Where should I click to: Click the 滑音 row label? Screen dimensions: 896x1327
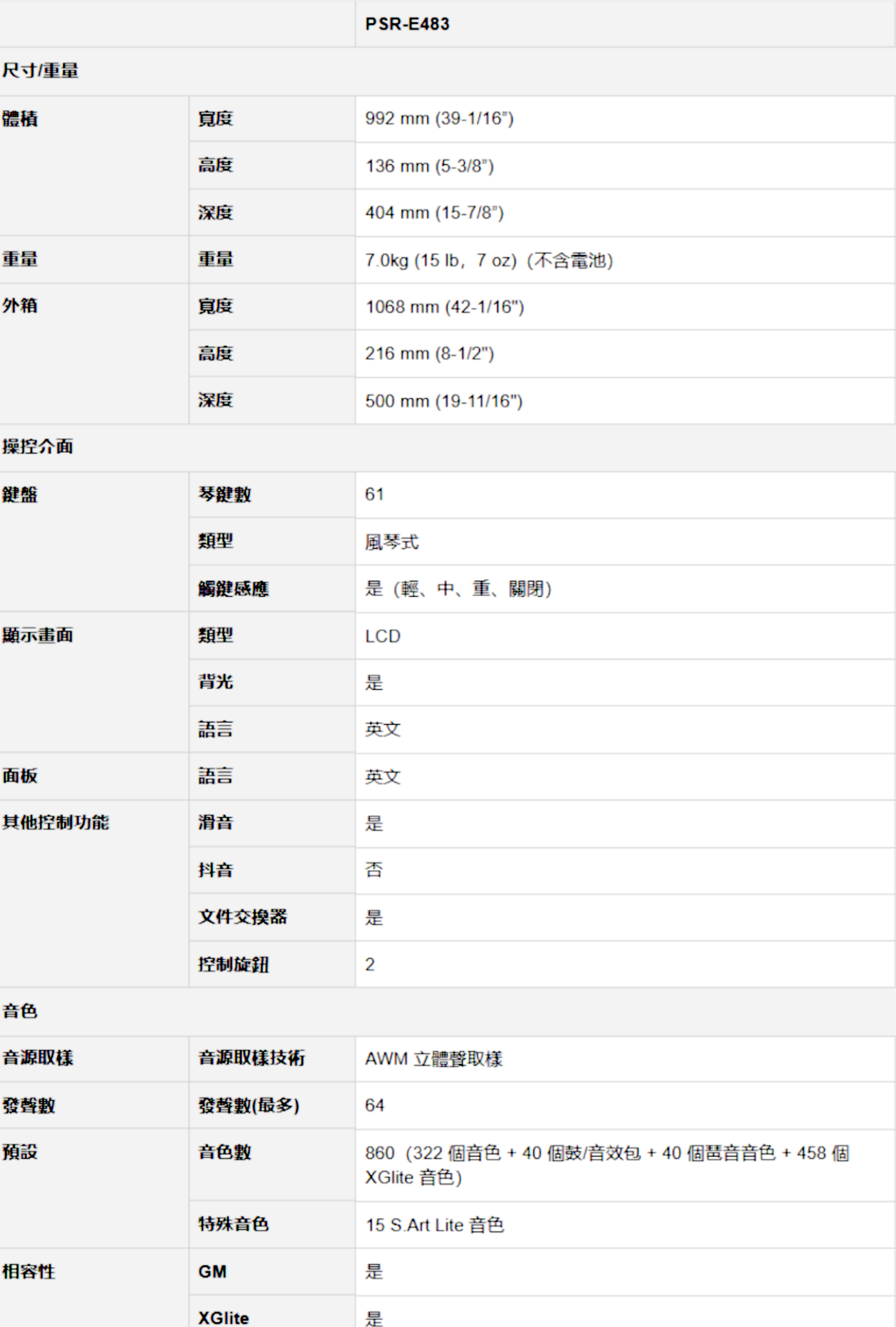click(215, 823)
